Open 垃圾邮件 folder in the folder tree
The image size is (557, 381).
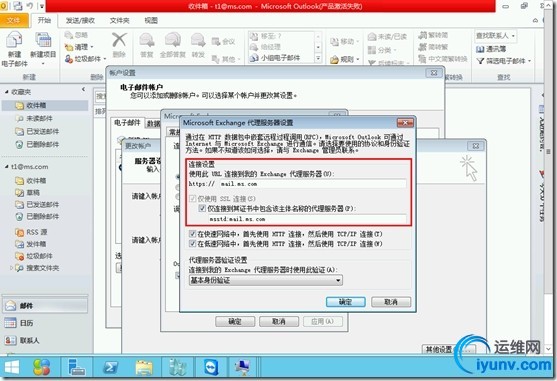[34, 256]
